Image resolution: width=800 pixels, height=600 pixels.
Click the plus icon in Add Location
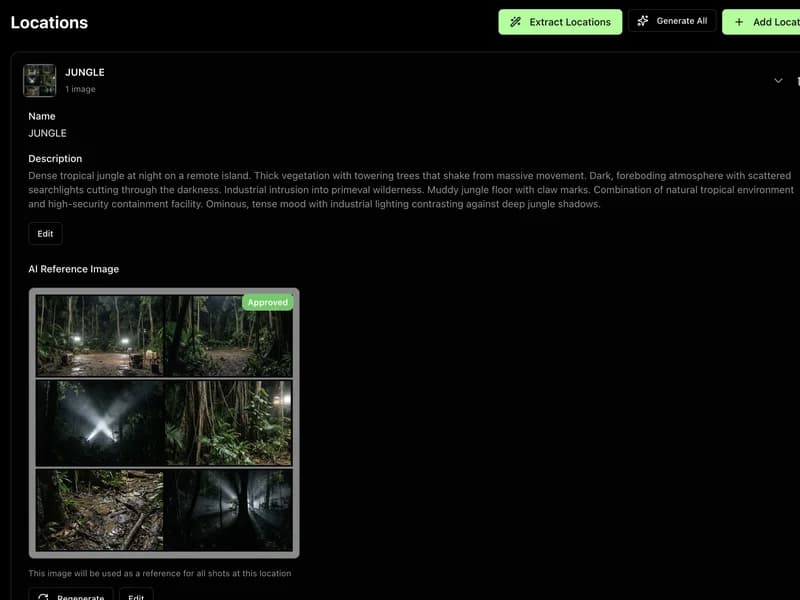click(739, 22)
